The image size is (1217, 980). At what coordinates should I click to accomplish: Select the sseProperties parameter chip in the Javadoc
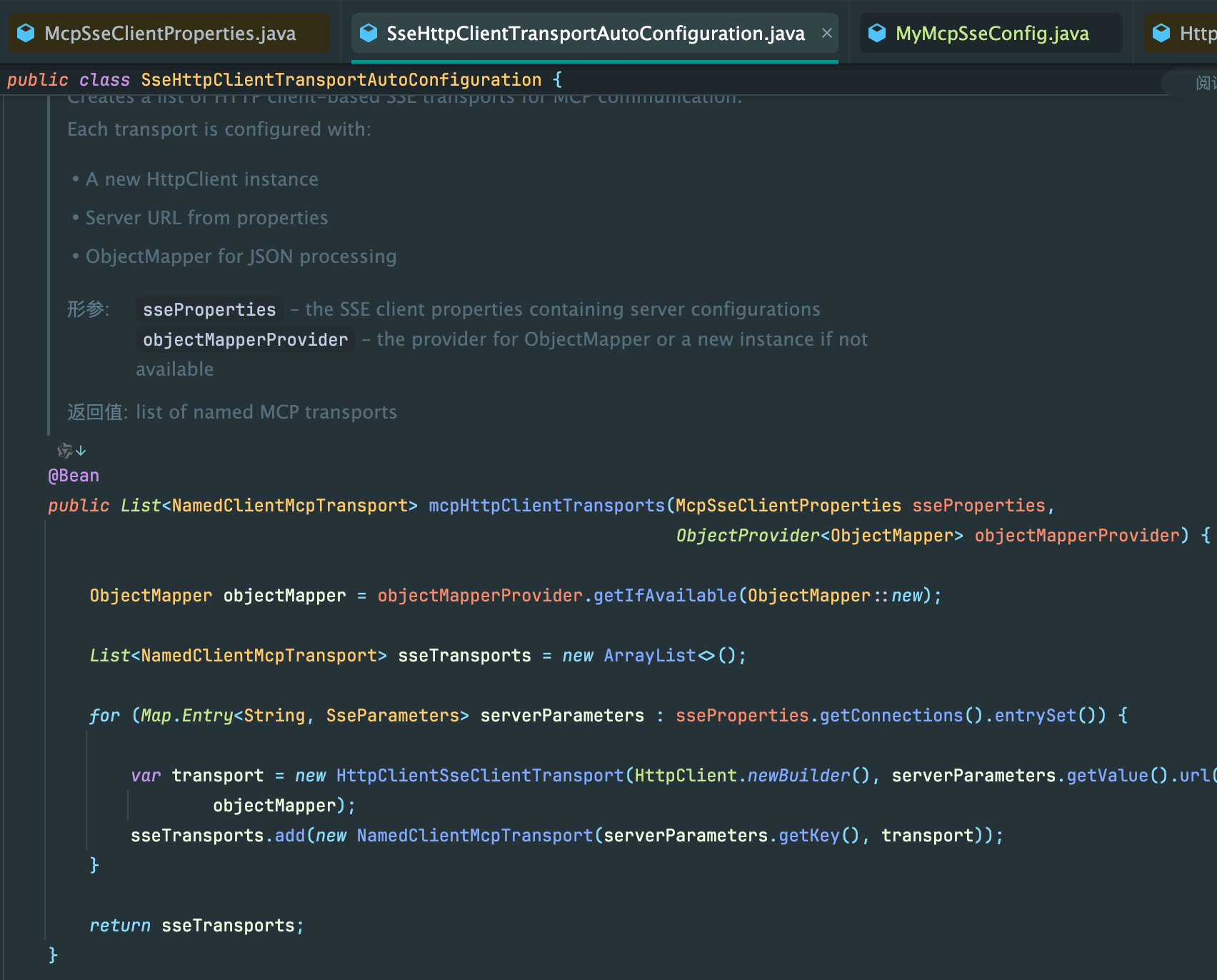[209, 309]
